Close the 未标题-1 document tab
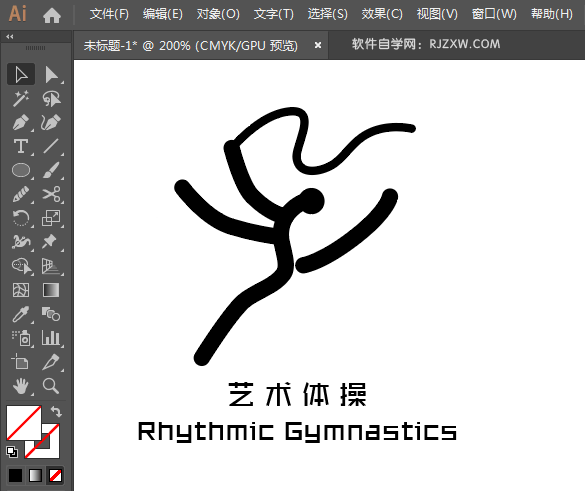 coord(318,45)
